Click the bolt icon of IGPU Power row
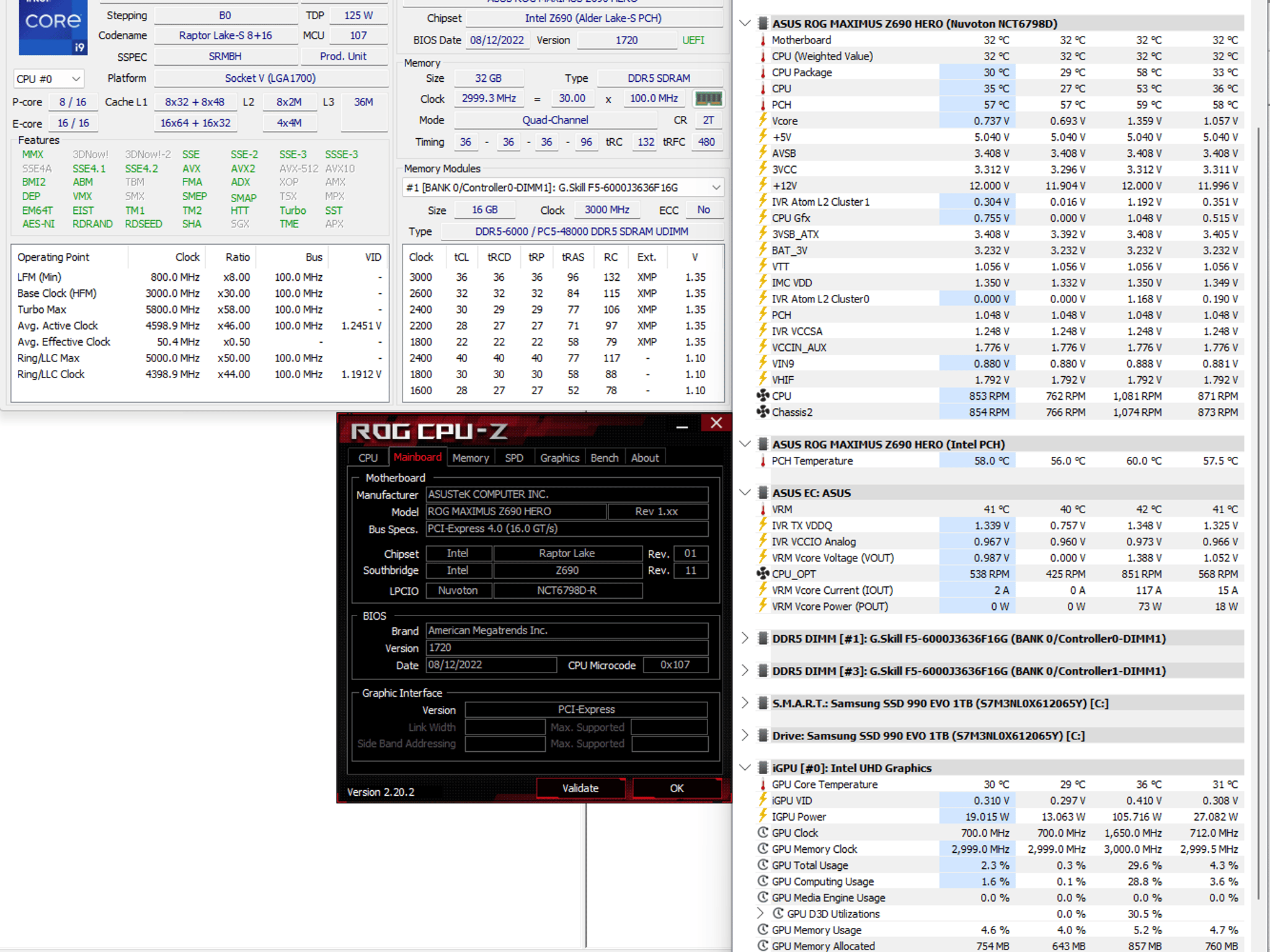The height and width of the screenshot is (952, 1270). [x=763, y=816]
